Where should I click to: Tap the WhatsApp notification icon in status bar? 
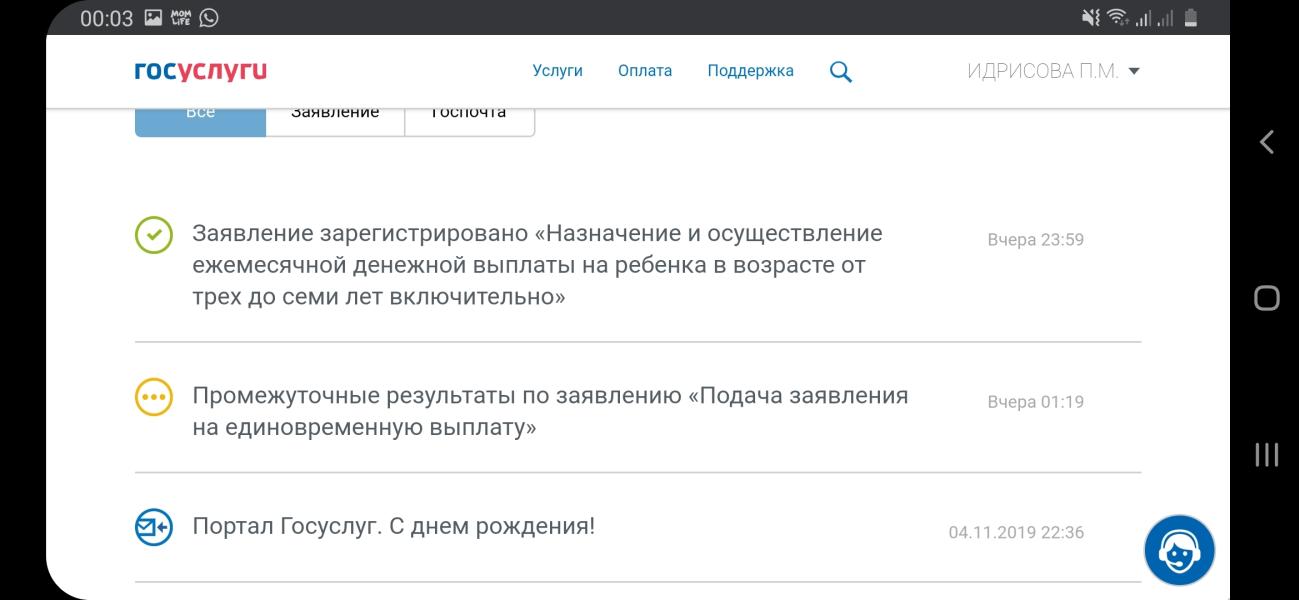(209, 17)
